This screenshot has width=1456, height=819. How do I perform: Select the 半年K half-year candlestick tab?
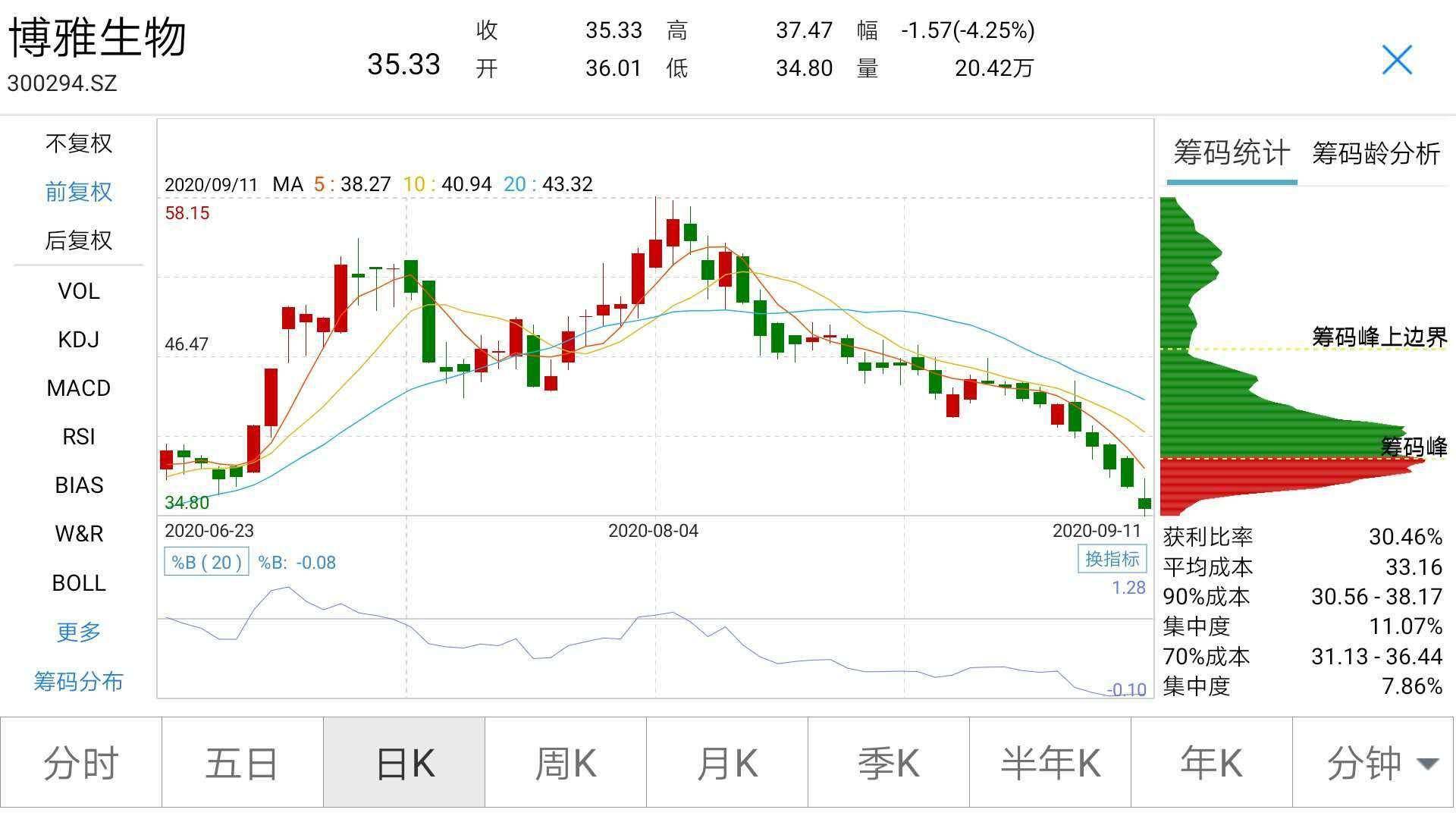point(1050,762)
